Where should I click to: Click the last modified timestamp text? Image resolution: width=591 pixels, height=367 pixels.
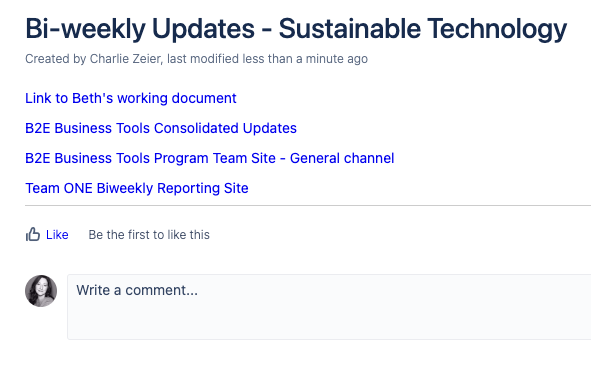coord(267,59)
